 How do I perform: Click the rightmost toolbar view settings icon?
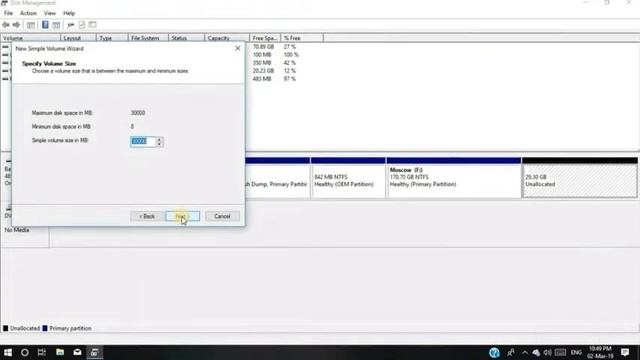[x=93, y=25]
